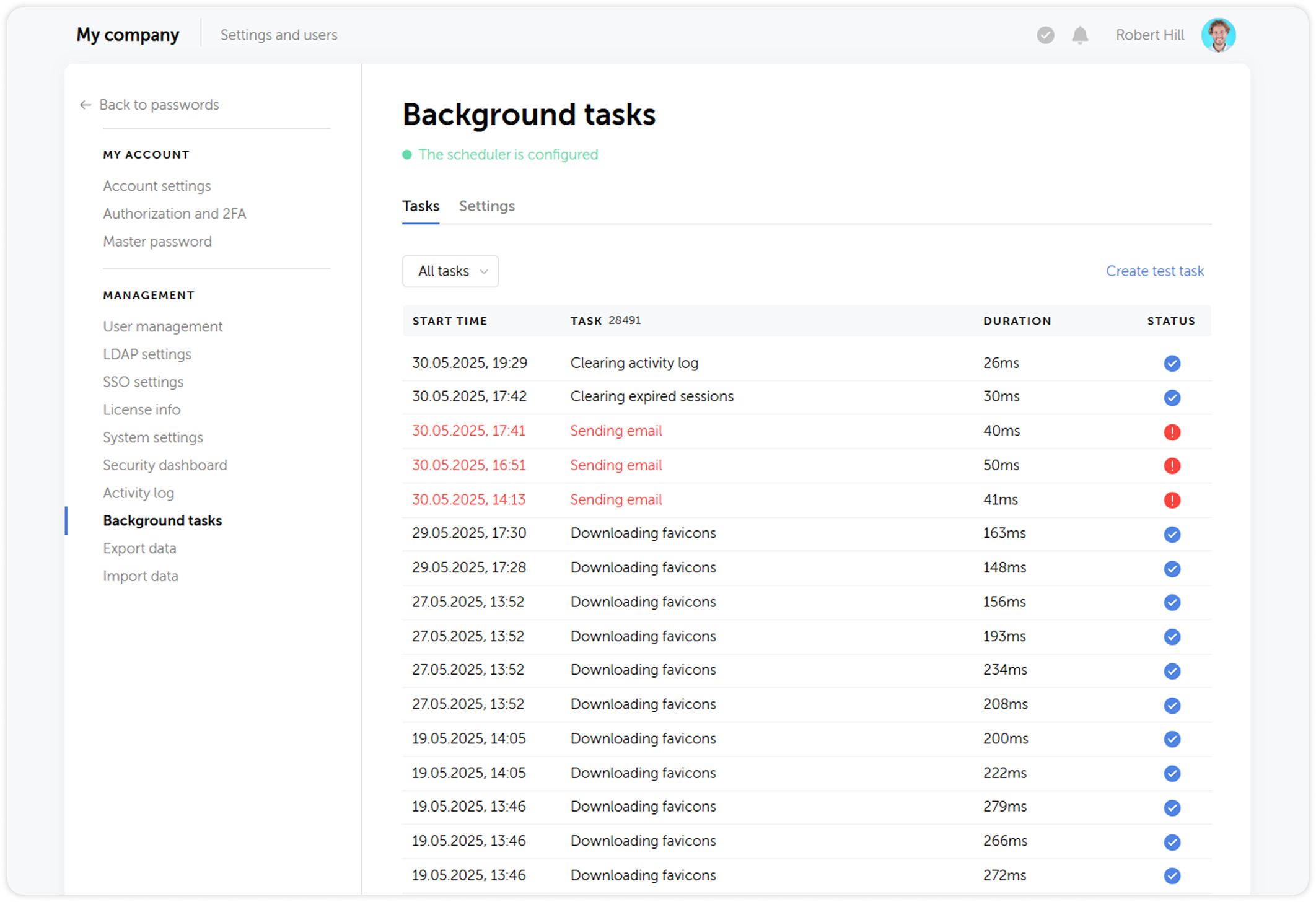Viewport: 1316px width, 902px height.
Task: Click the 163ms duration value
Action: click(1004, 533)
